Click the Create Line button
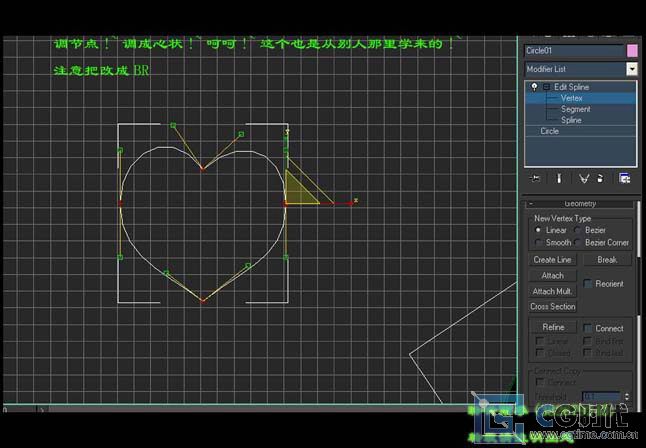The height and width of the screenshot is (448, 646). click(552, 260)
